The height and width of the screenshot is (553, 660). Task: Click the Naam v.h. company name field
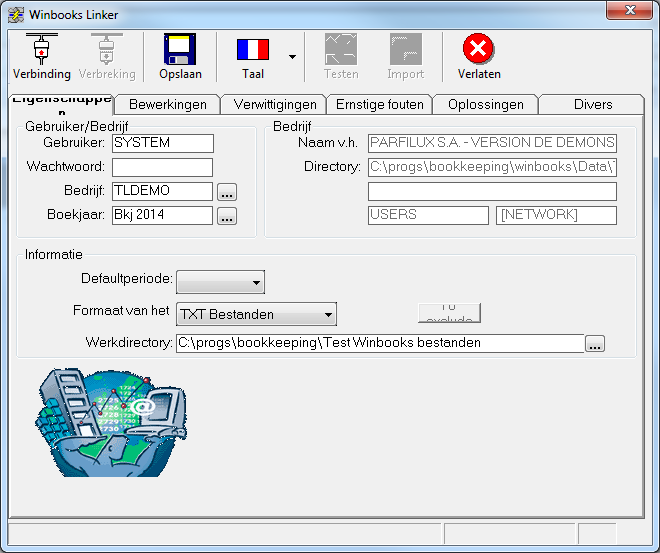click(492, 143)
